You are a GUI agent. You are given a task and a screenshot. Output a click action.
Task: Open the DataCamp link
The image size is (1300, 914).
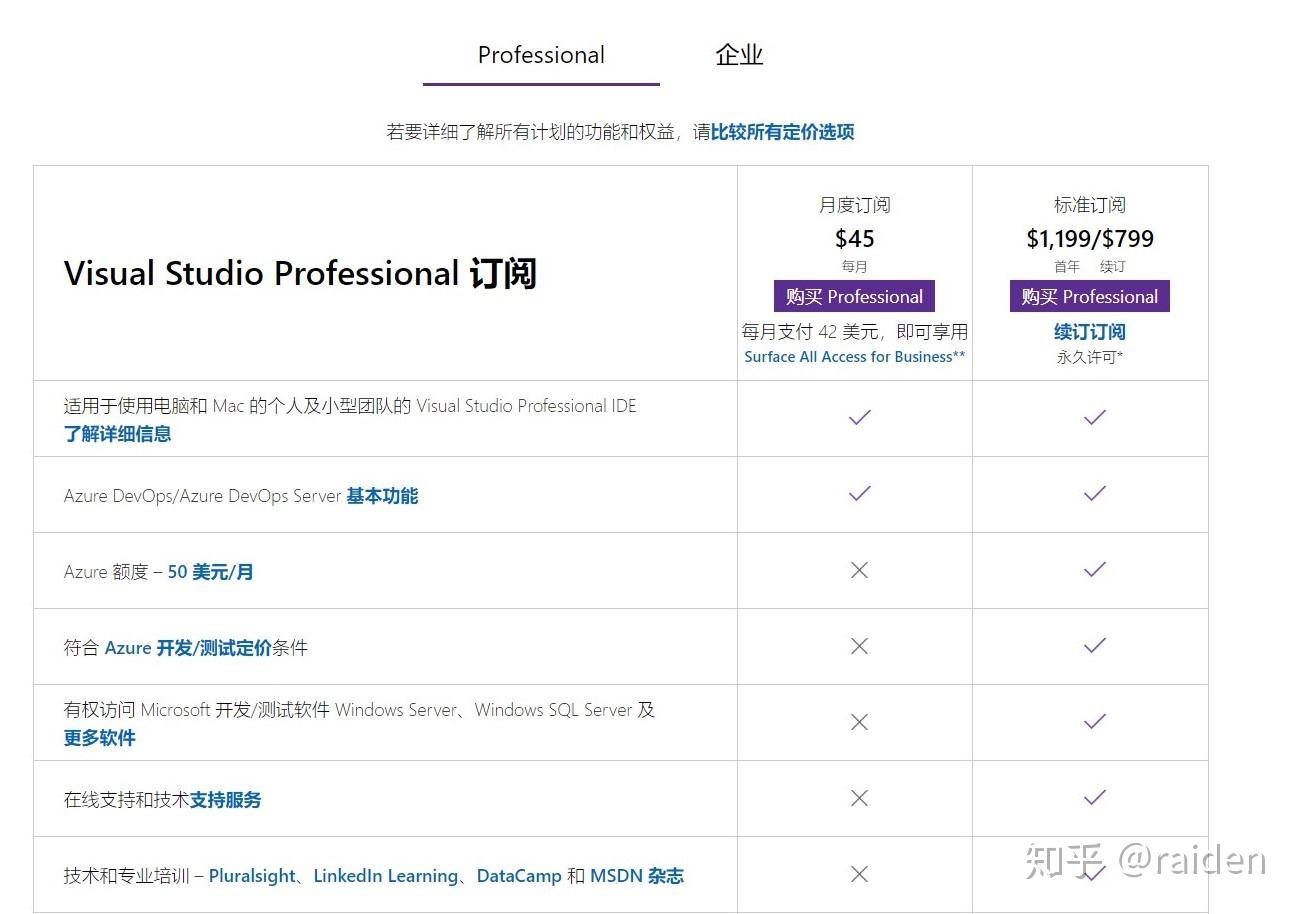pyautogui.click(x=519, y=876)
